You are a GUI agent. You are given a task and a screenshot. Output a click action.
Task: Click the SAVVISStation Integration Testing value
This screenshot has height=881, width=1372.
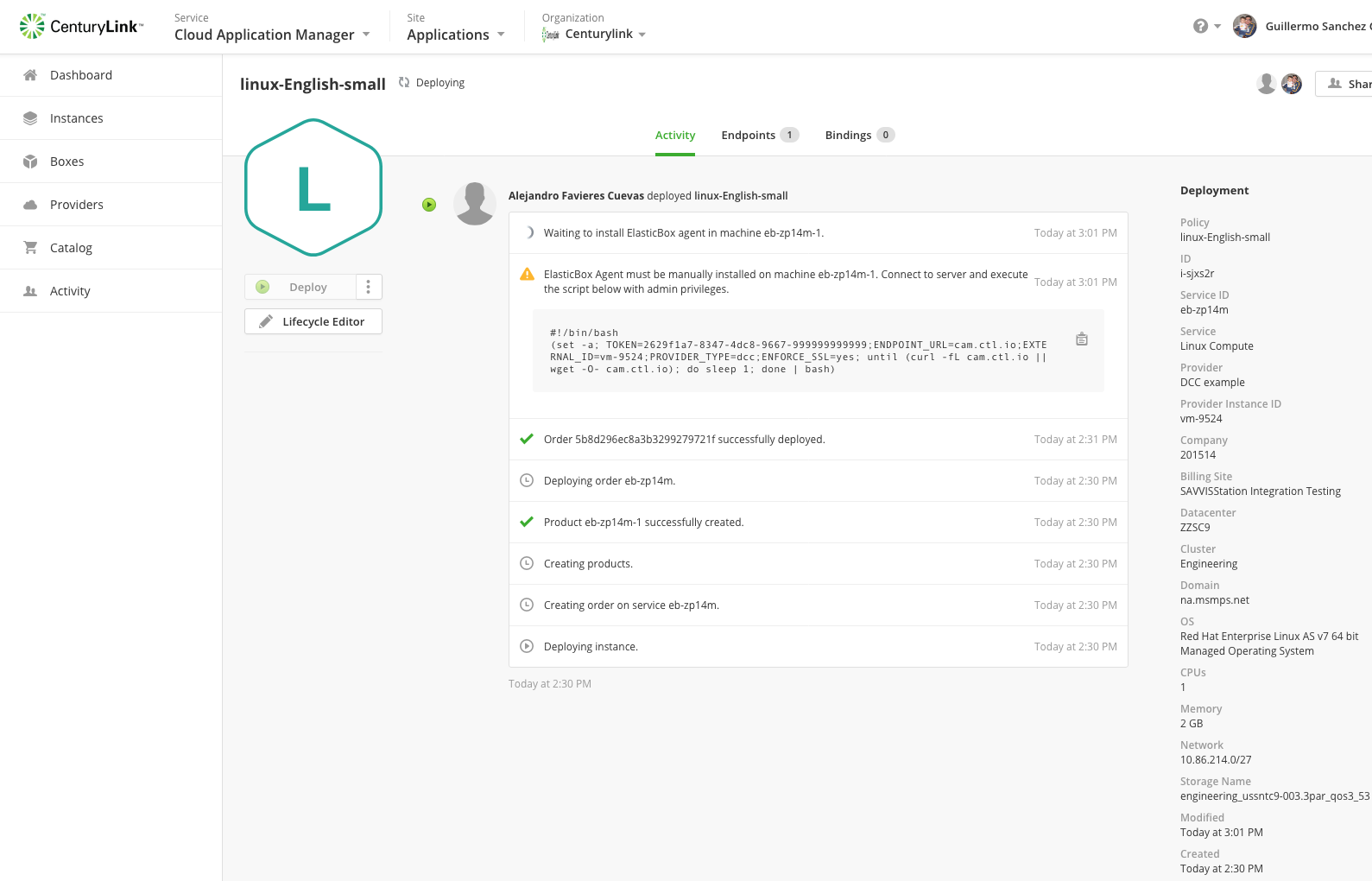click(1261, 491)
